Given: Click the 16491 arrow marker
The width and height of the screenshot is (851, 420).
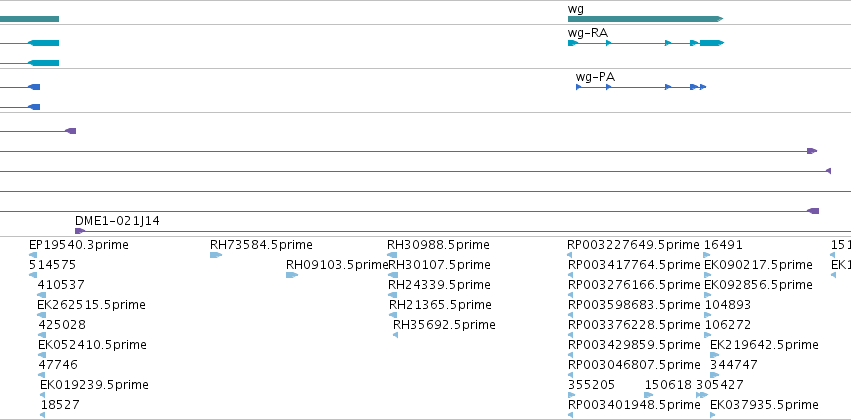Looking at the screenshot, I should click(x=707, y=255).
